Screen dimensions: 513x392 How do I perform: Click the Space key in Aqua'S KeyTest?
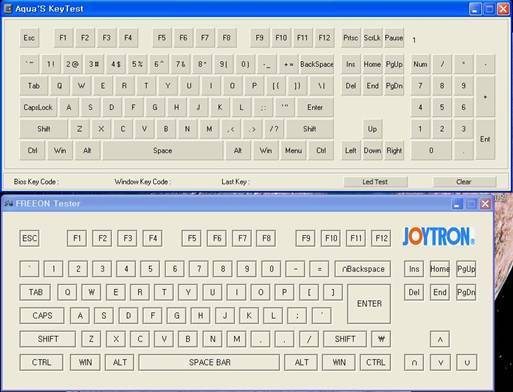(163, 151)
